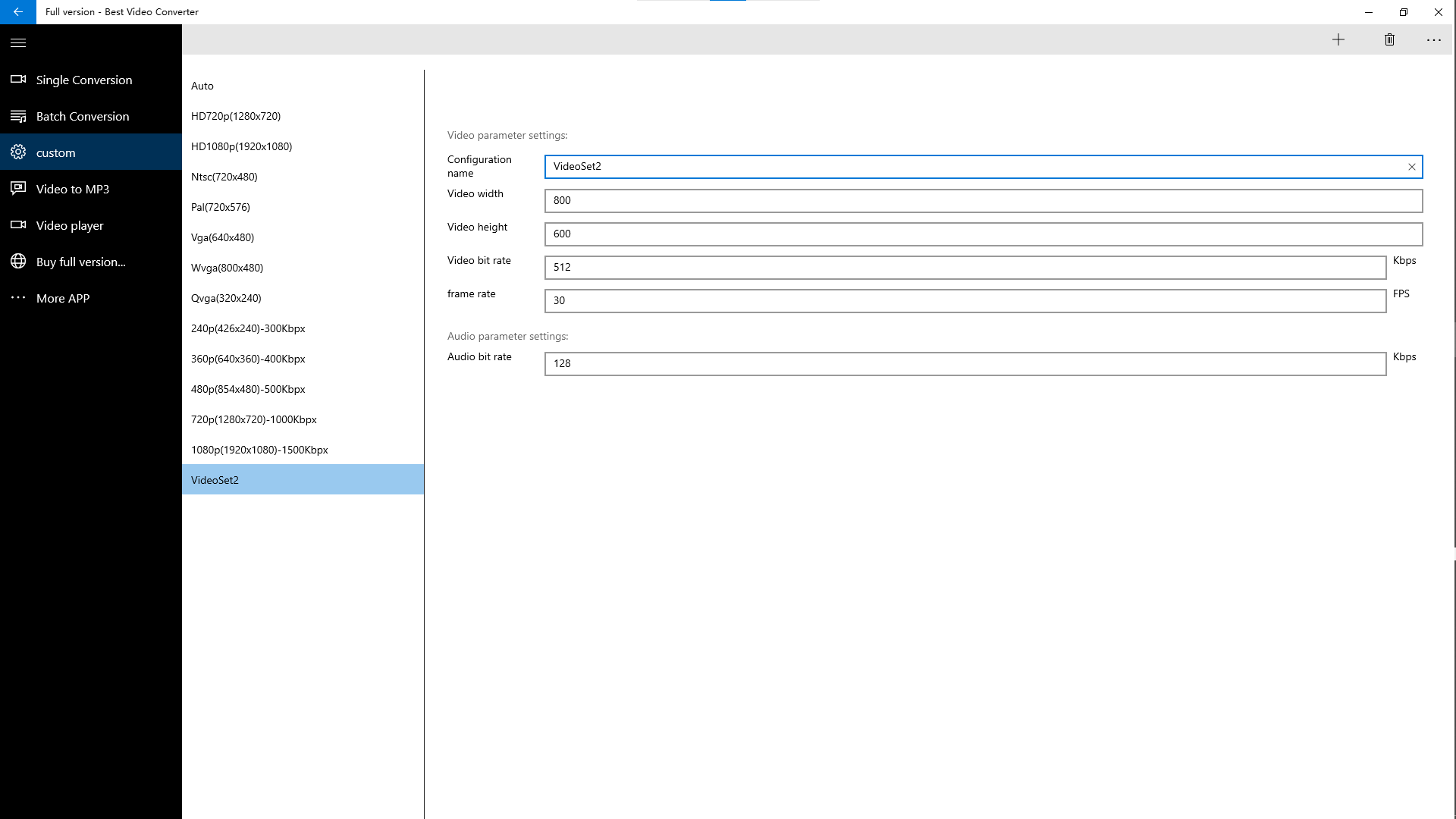This screenshot has height=819, width=1456.
Task: Select 1080p(1920x1080)-1500Kbpx preset
Action: [x=303, y=450]
